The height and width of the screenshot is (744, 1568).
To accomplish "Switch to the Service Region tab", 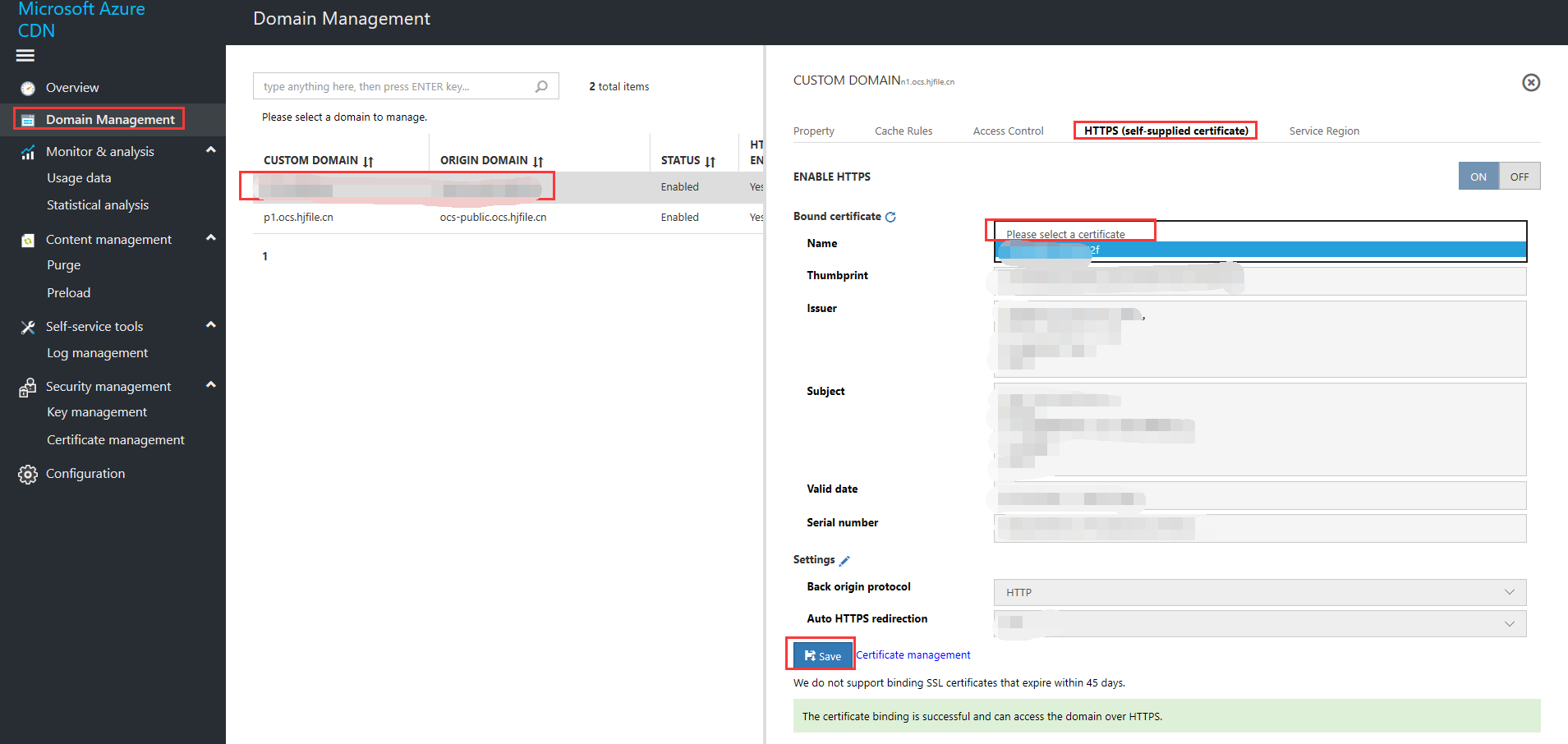I will (1324, 131).
